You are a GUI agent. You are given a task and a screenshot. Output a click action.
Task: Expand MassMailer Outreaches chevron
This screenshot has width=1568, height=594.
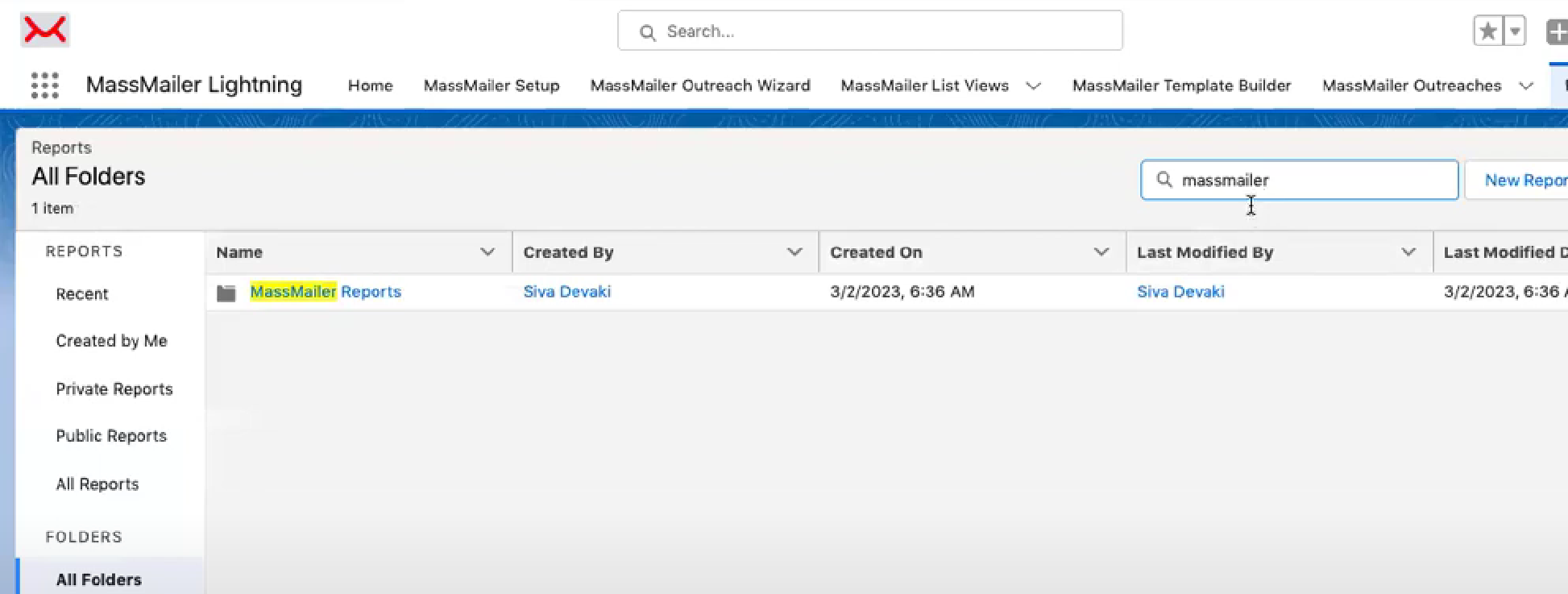(x=1526, y=85)
